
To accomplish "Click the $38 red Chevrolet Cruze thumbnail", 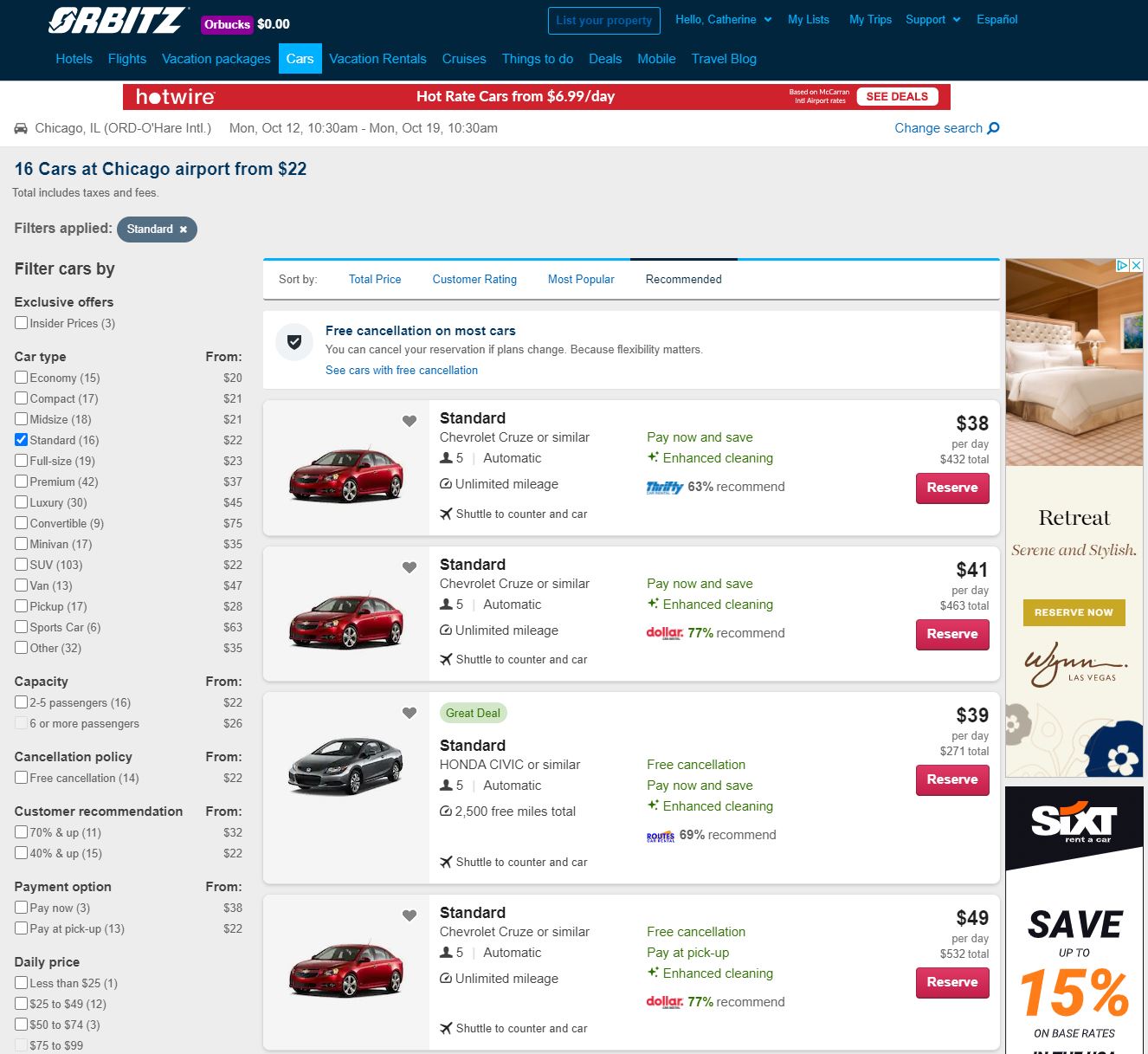I will click(x=346, y=474).
